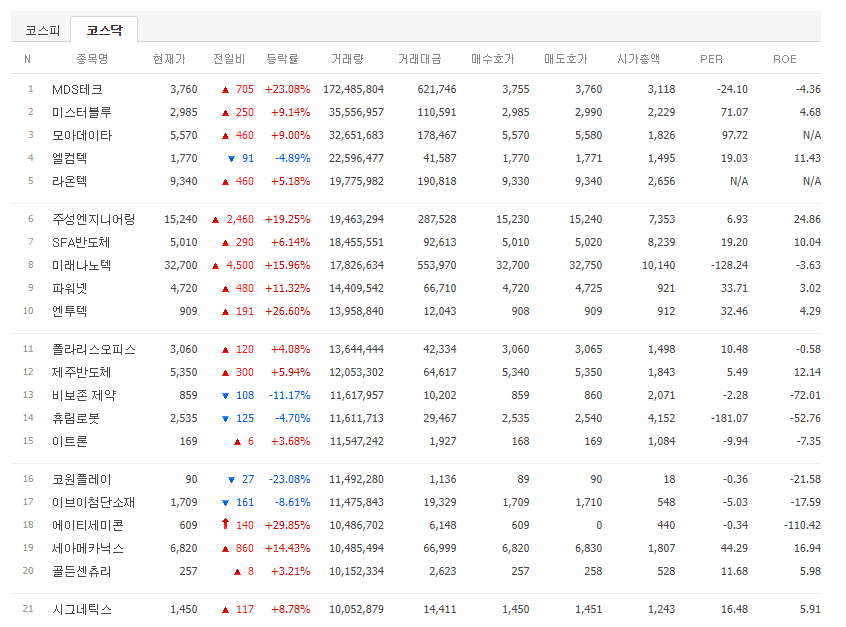Viewport: 846px width, 627px height.
Task: Open stock 시그네틱스
Action: click(x=82, y=610)
